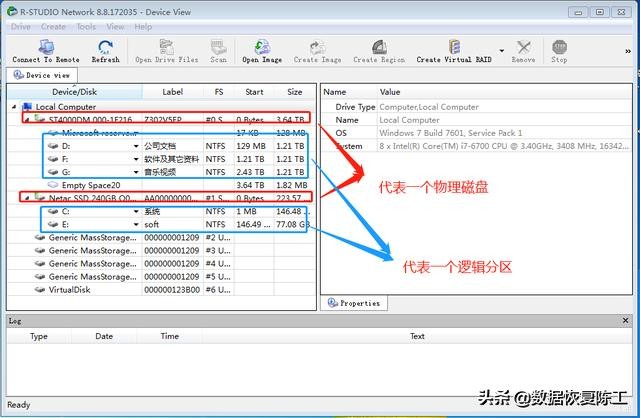Sort by Device/Disk column header
640x418 pixels.
click(75, 92)
